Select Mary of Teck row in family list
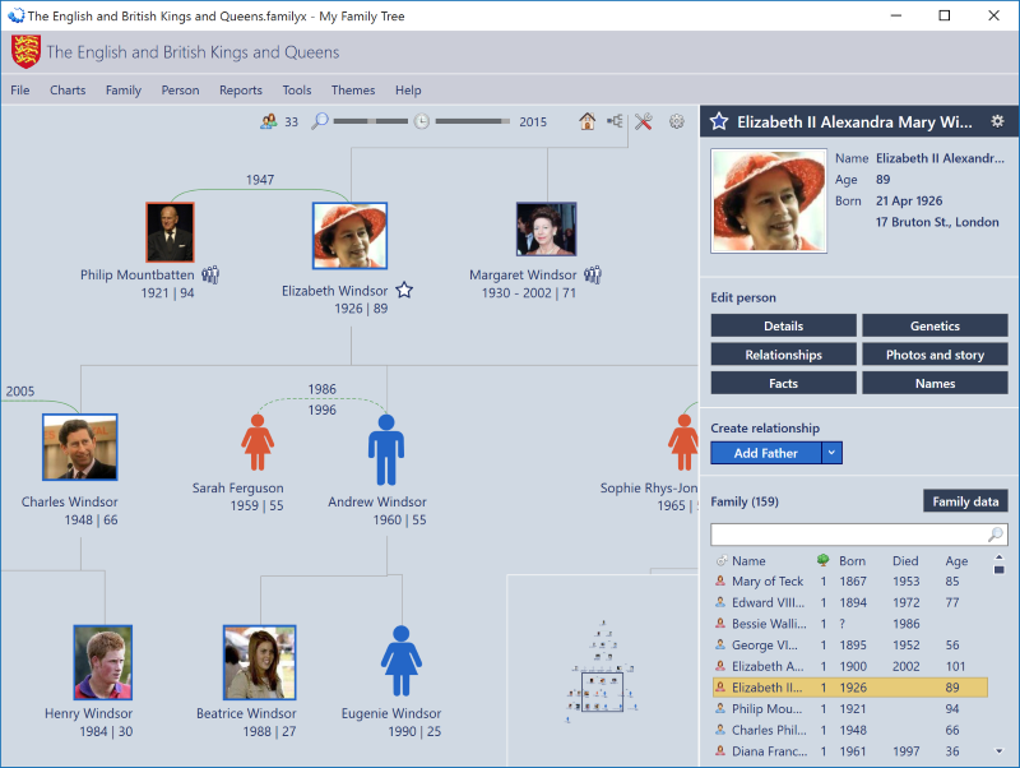Screen dimensions: 1020x768 point(850,581)
